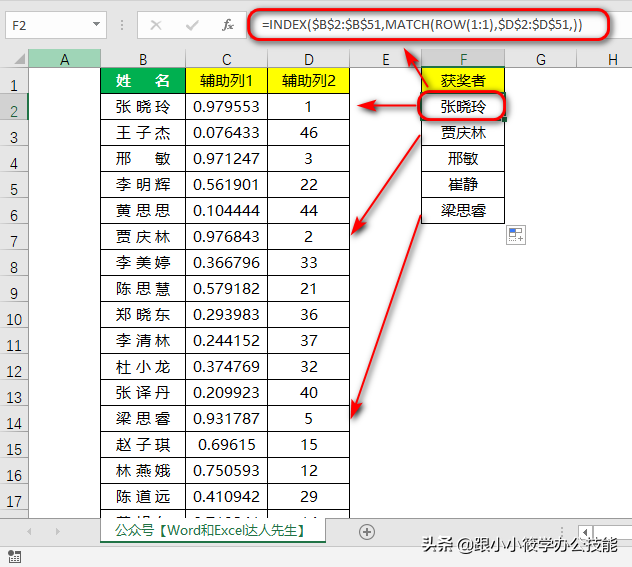Click the Cancel (X) formula bar icon
Viewport: 632px width, 567px height.
coord(156,25)
